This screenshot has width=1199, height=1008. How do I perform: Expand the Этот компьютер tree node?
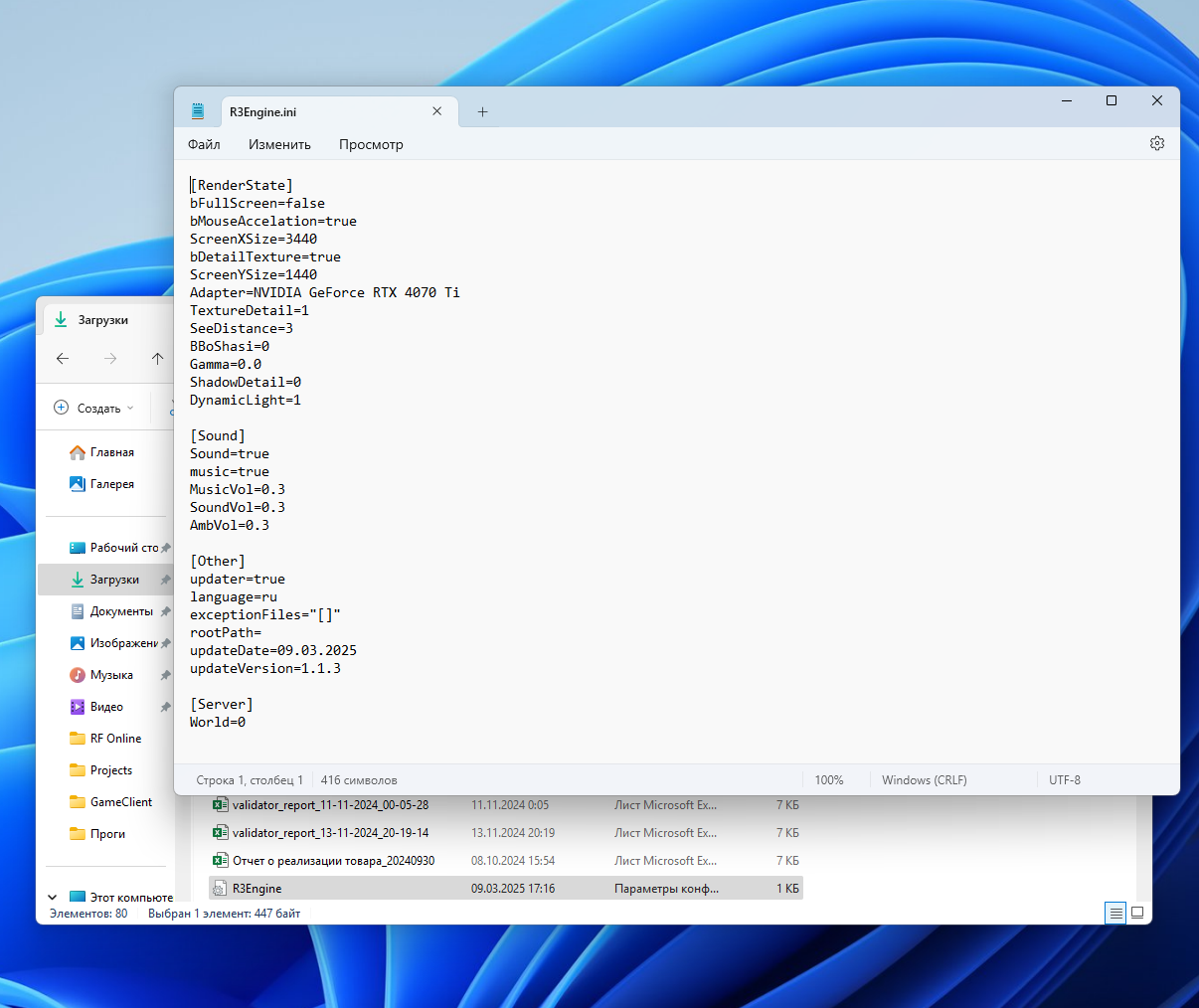[x=53, y=897]
